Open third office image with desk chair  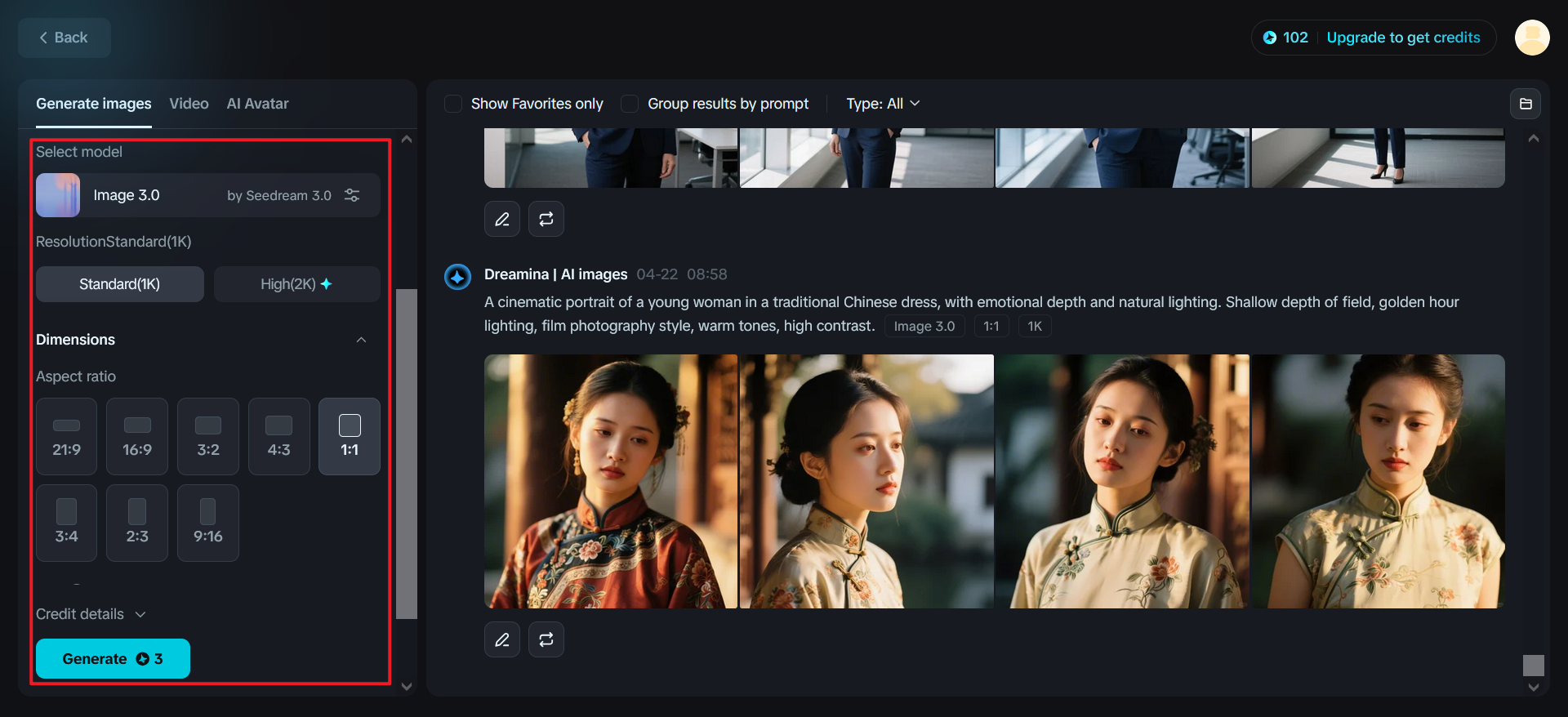point(1123,158)
